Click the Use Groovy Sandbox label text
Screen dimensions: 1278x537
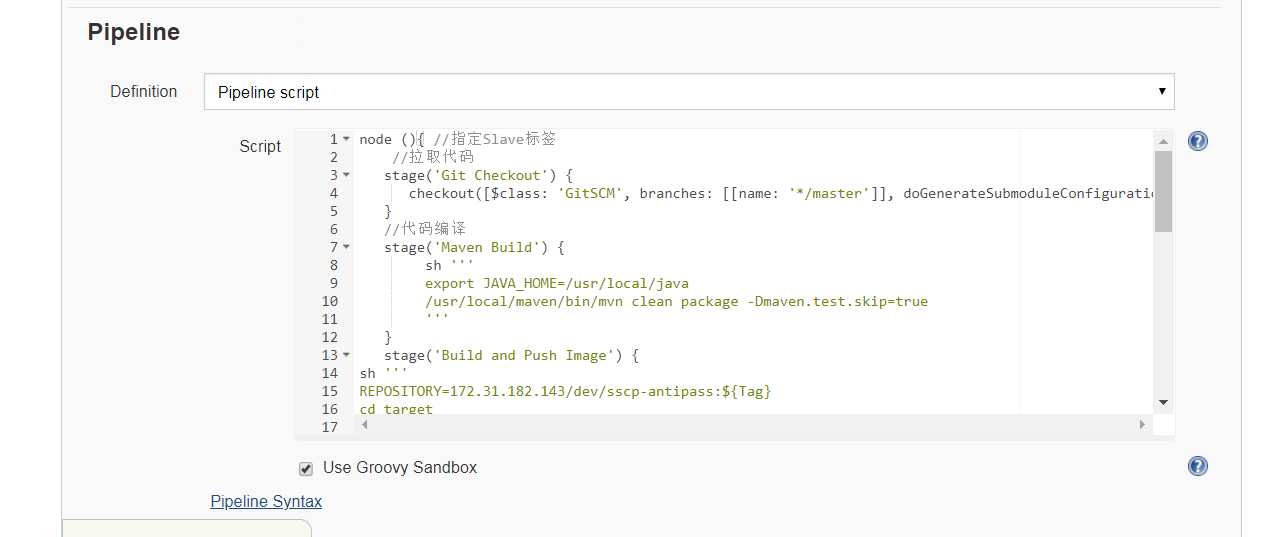pyautogui.click(x=400, y=467)
